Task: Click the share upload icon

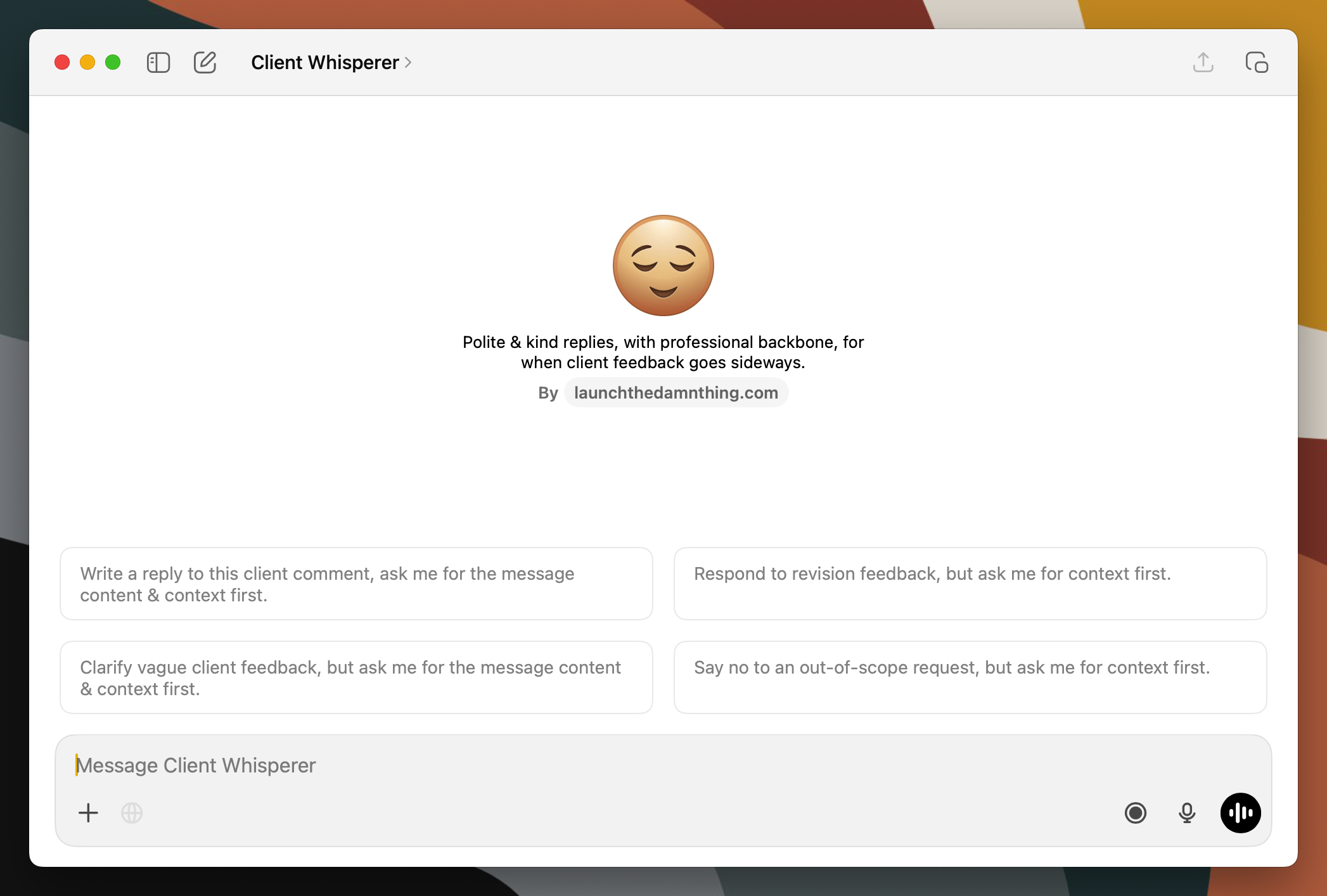Action: pyautogui.click(x=1203, y=63)
